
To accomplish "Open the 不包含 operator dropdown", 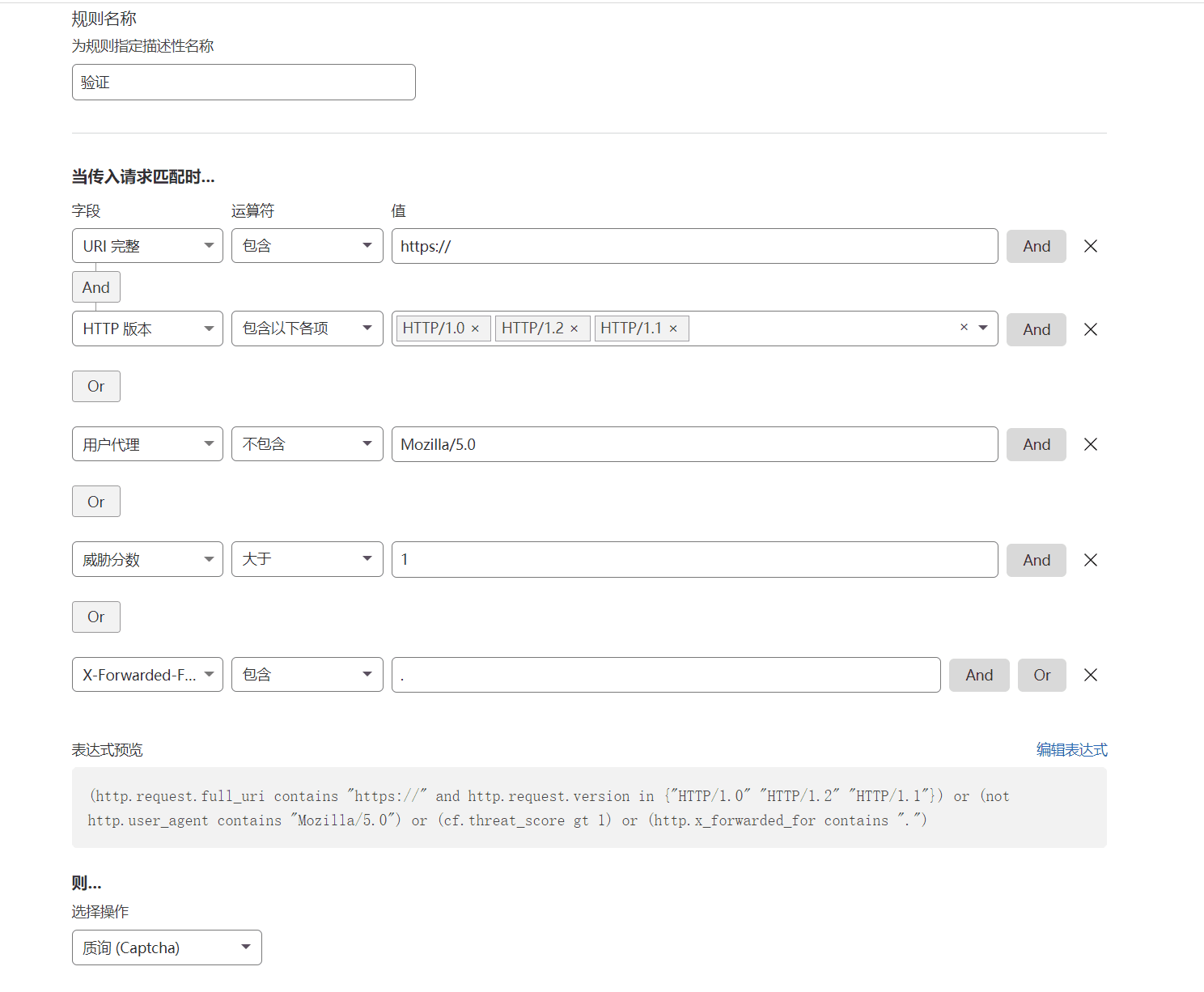I will click(x=307, y=444).
